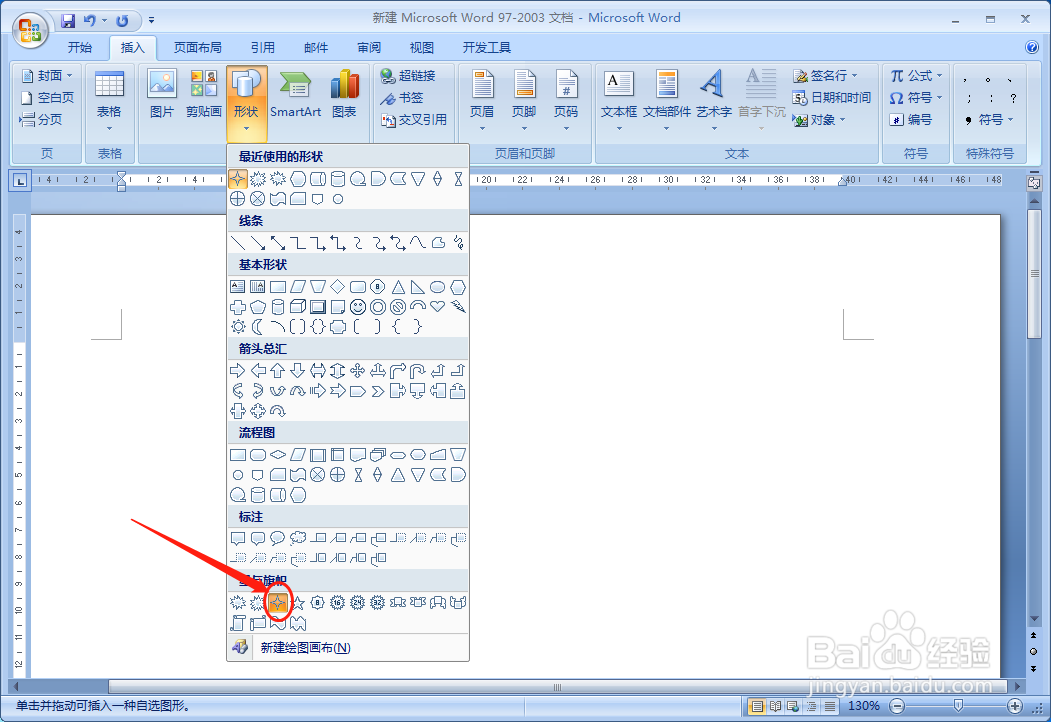The image size is (1051, 722).
Task: Select the four-way quad arrow shape
Action: click(x=358, y=370)
